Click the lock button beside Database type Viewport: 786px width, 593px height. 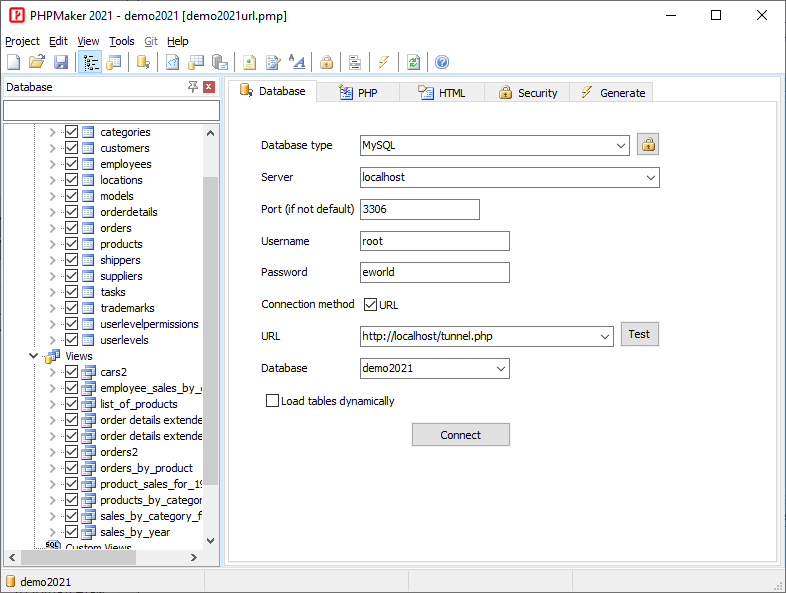[x=648, y=145]
